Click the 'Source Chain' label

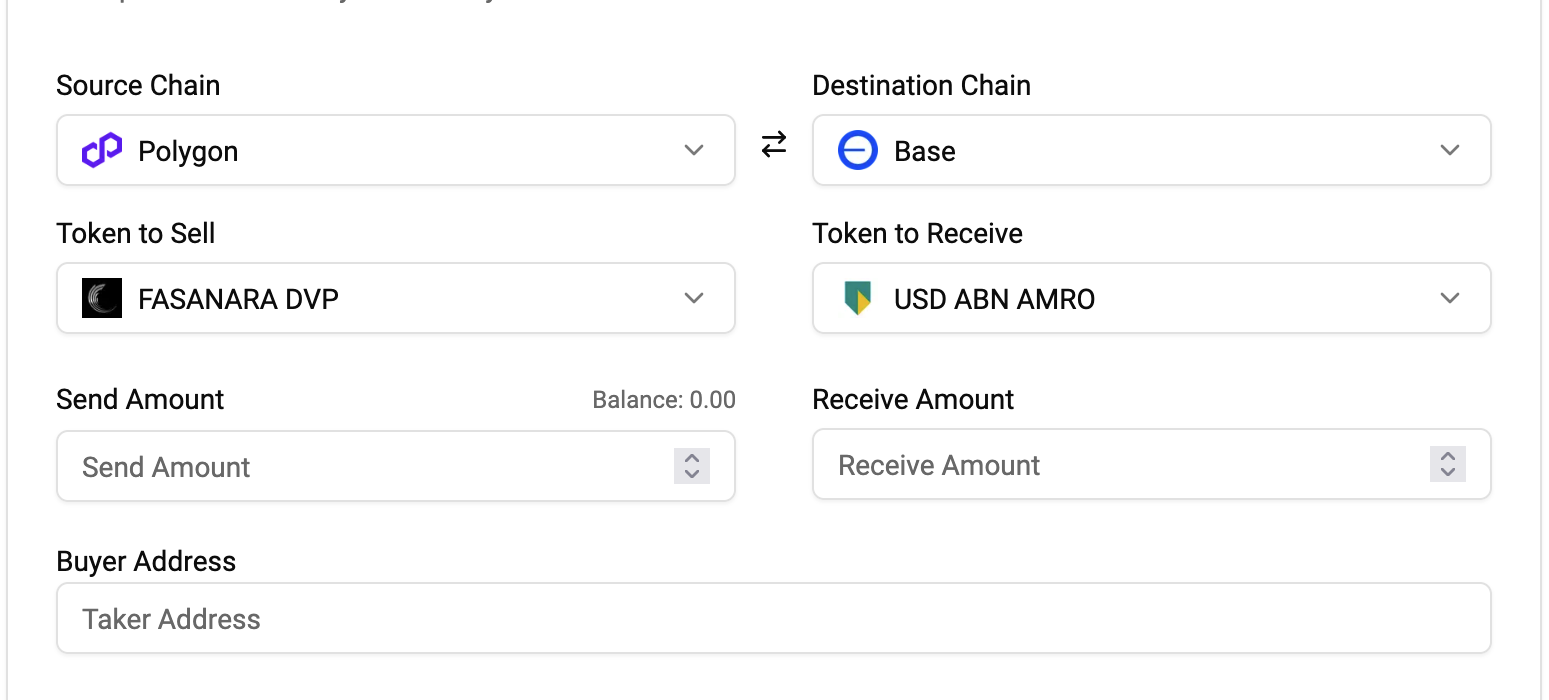[x=138, y=85]
